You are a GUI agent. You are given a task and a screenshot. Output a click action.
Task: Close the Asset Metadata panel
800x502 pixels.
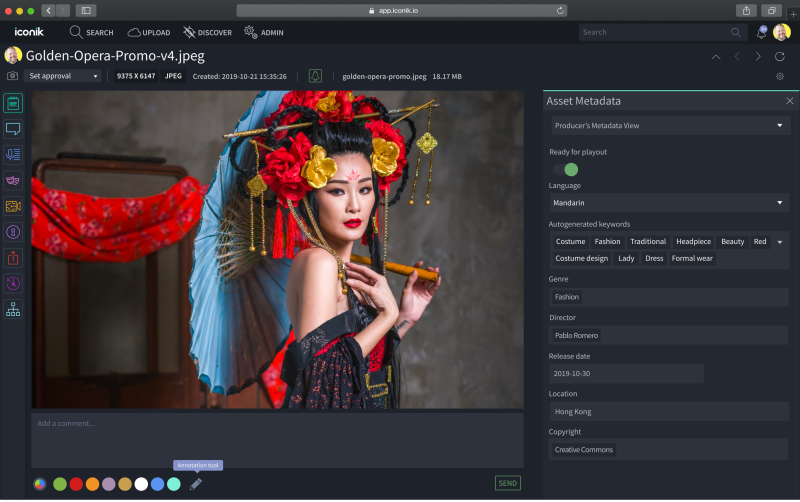789,101
